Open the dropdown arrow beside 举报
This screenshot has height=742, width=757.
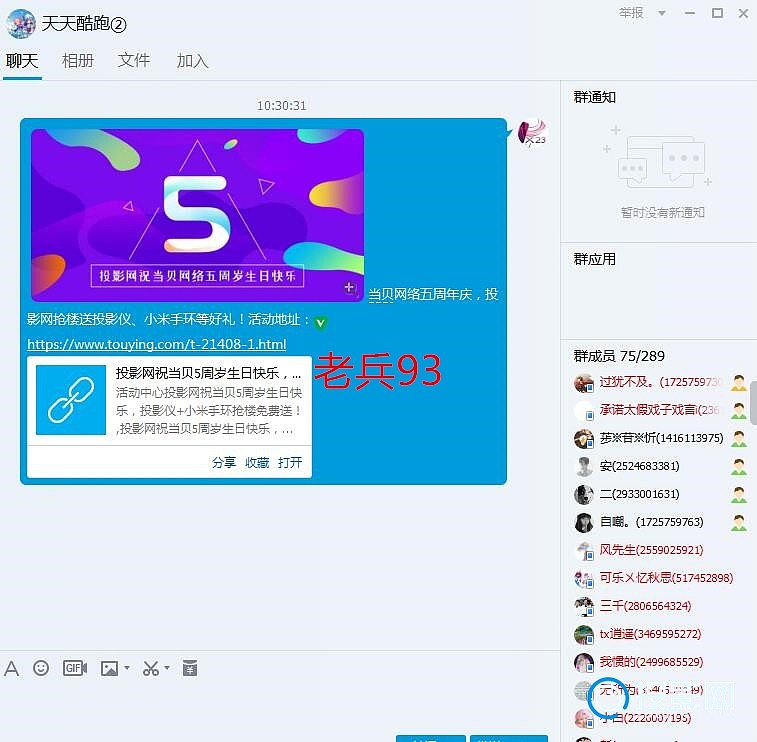(662, 13)
